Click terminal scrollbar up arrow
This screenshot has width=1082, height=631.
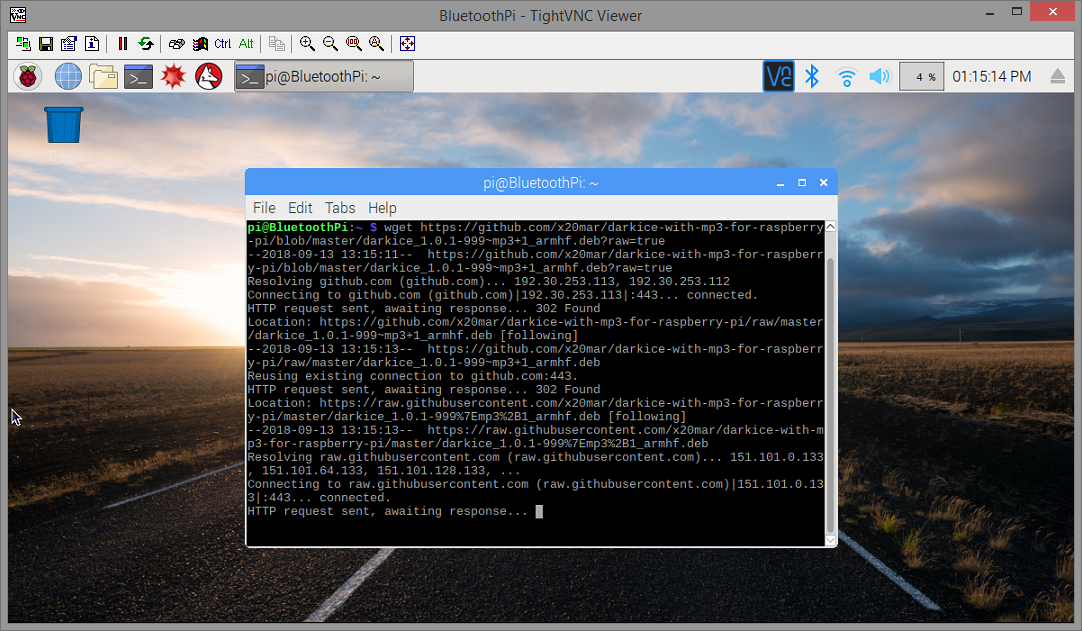tap(831, 226)
